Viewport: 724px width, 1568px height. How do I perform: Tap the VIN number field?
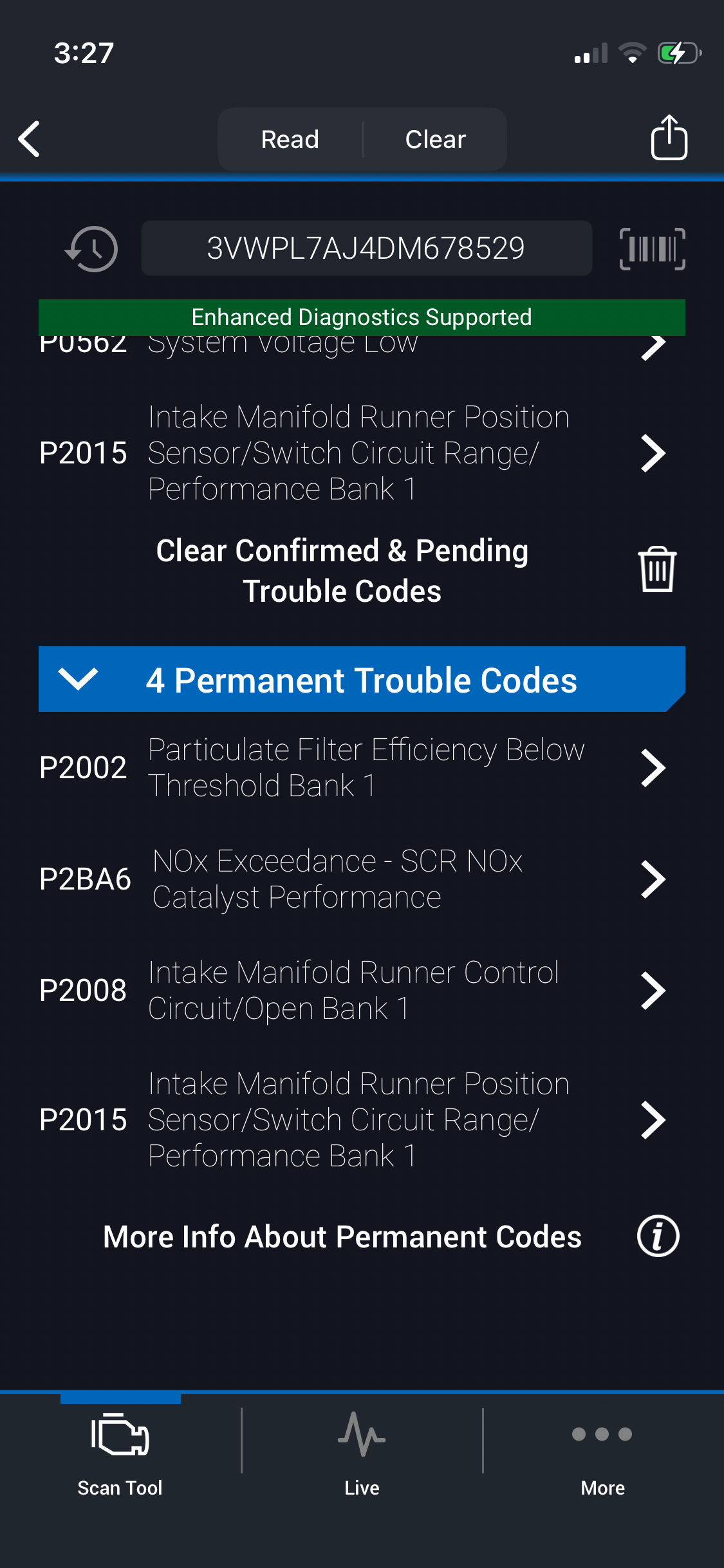click(366, 248)
